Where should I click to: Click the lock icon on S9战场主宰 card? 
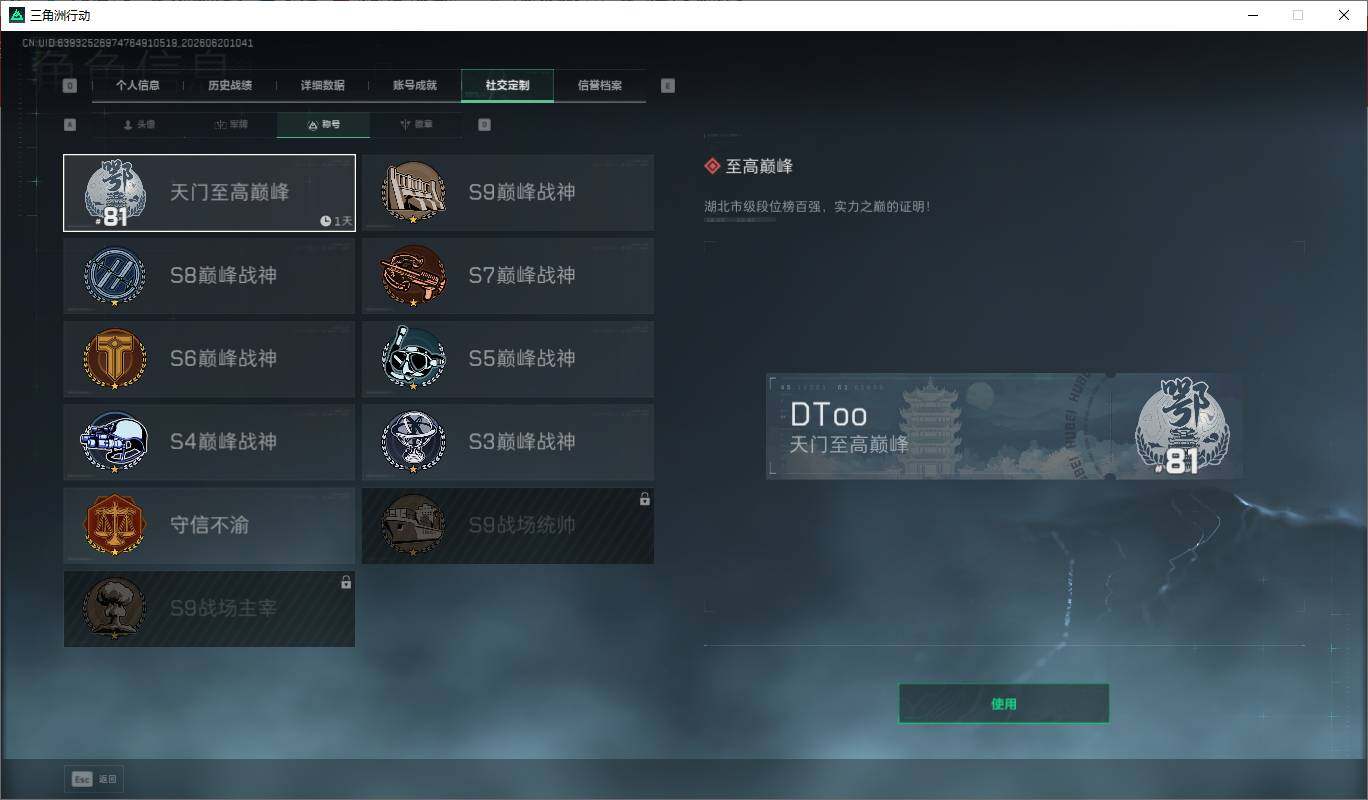pyautogui.click(x=346, y=582)
